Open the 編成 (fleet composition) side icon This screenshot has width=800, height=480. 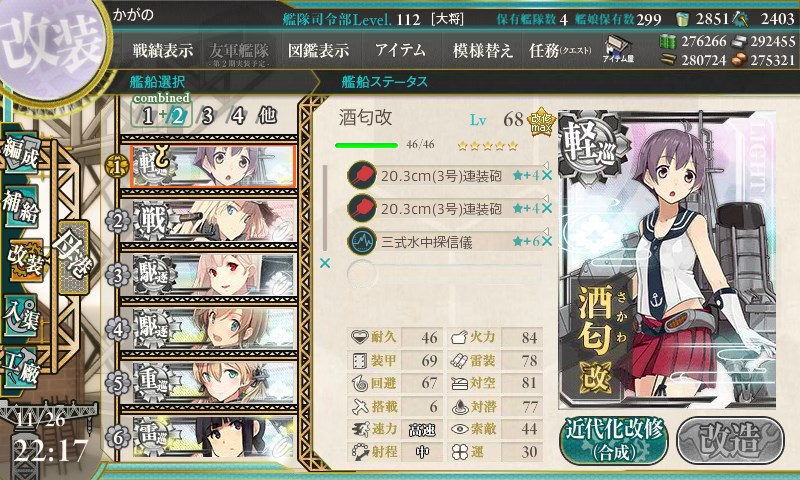coord(21,152)
